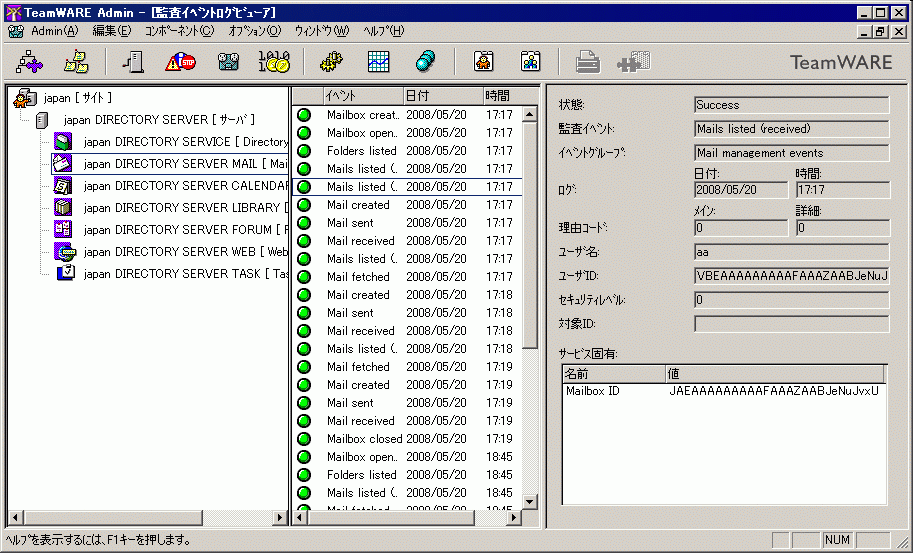Click tree pane horizontal scrollbar thumb

[x=113, y=517]
